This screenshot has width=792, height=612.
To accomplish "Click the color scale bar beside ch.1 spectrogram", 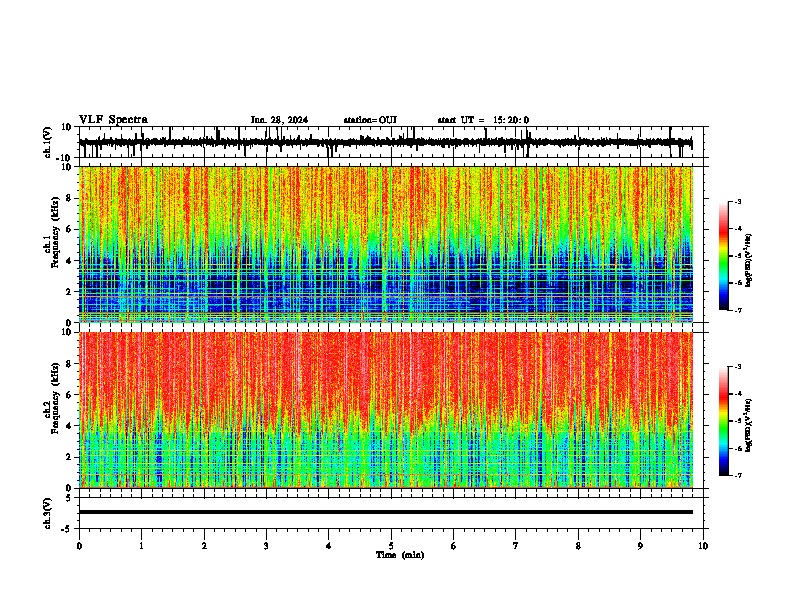I will point(724,256).
